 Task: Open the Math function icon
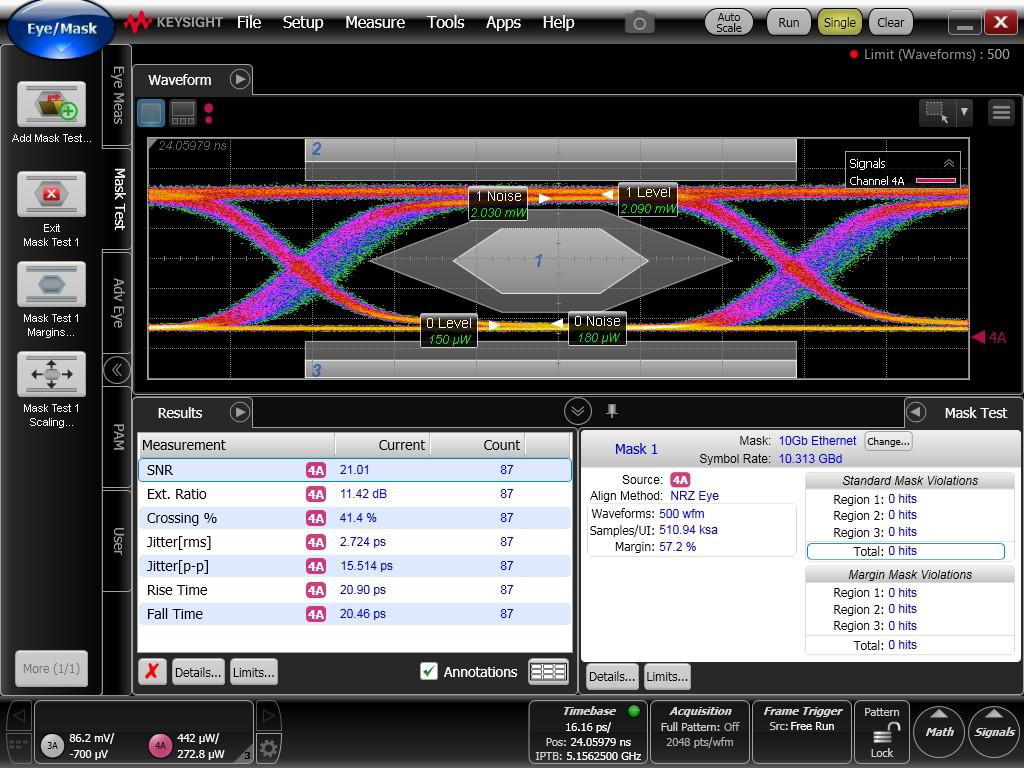click(x=939, y=731)
